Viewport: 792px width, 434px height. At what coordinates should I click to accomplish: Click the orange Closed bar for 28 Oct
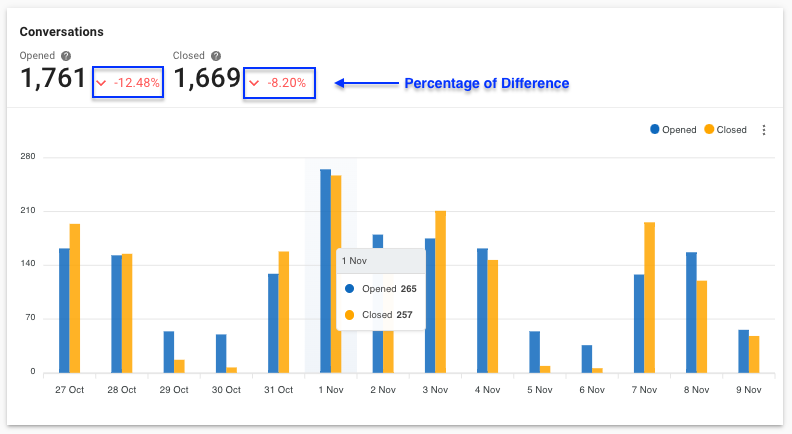coord(127,313)
